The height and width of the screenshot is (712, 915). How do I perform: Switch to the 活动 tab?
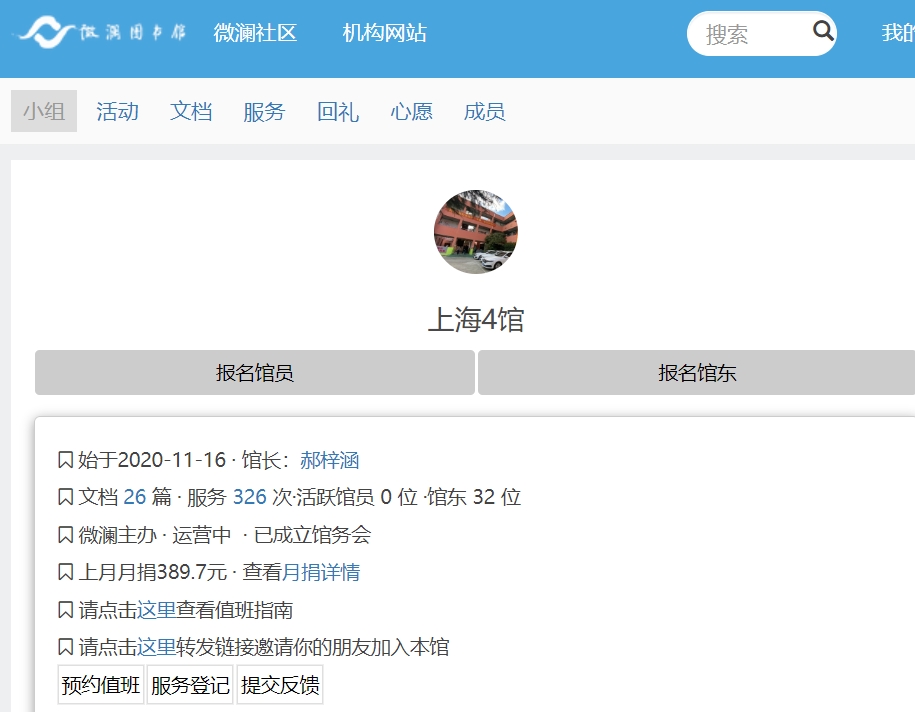point(117,111)
